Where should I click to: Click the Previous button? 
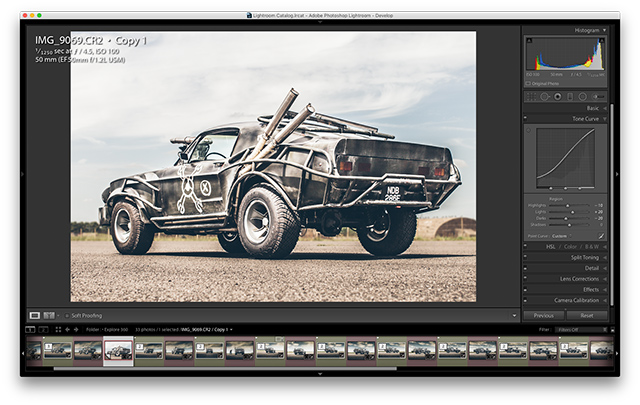543,315
